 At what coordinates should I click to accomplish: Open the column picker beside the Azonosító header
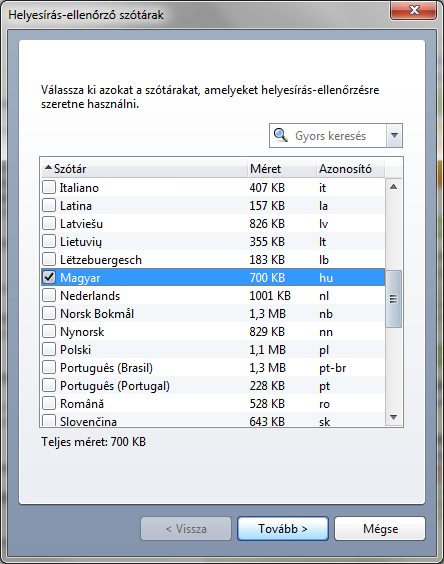(394, 169)
